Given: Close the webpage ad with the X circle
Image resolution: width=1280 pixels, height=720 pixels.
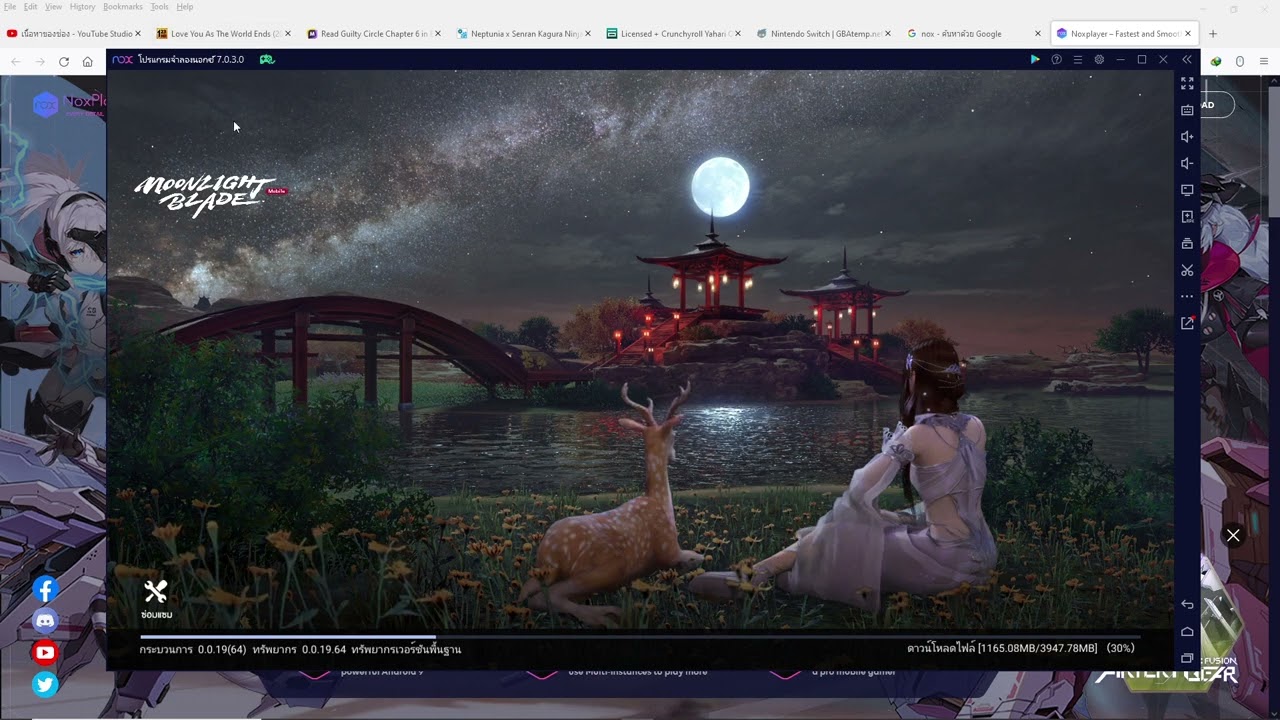Looking at the screenshot, I should click(1233, 536).
